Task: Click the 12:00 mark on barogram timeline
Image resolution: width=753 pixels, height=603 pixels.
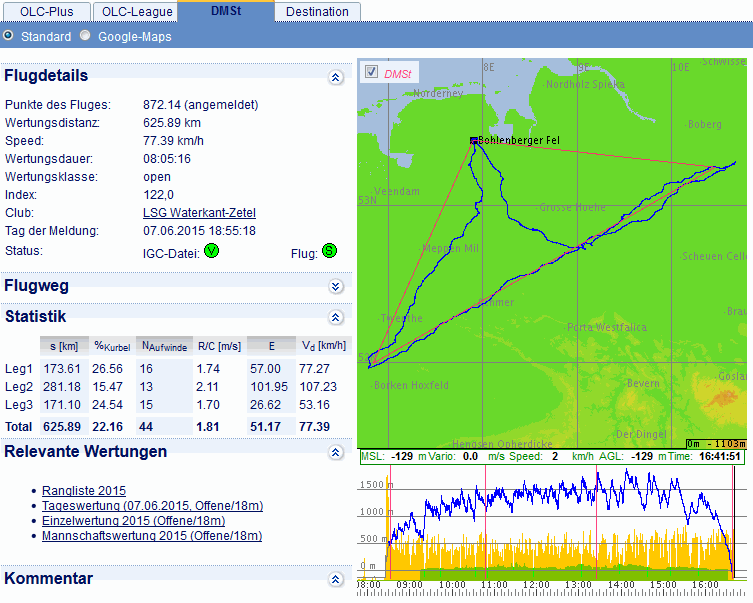Action: point(536,585)
